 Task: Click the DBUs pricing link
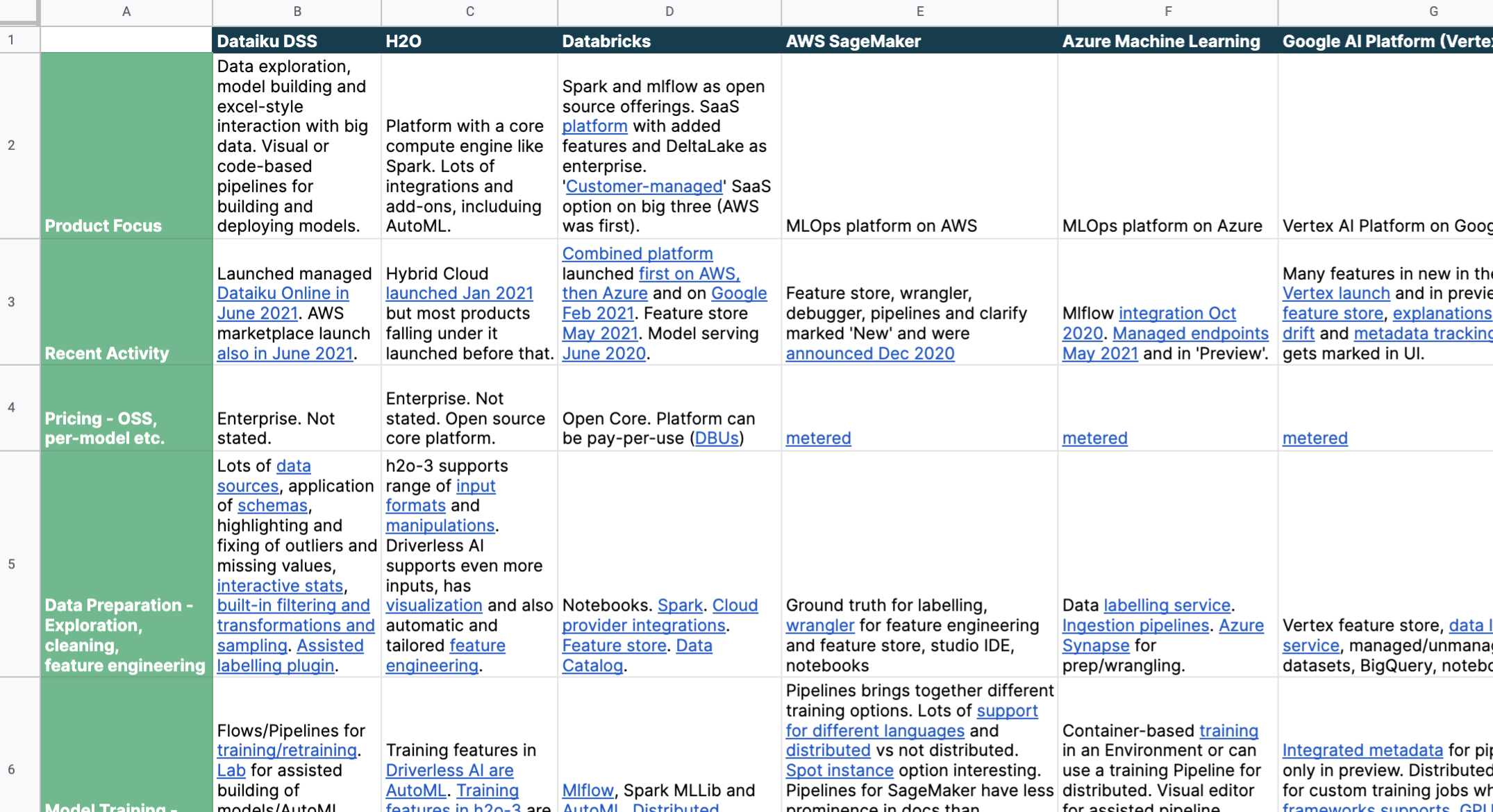[716, 439]
